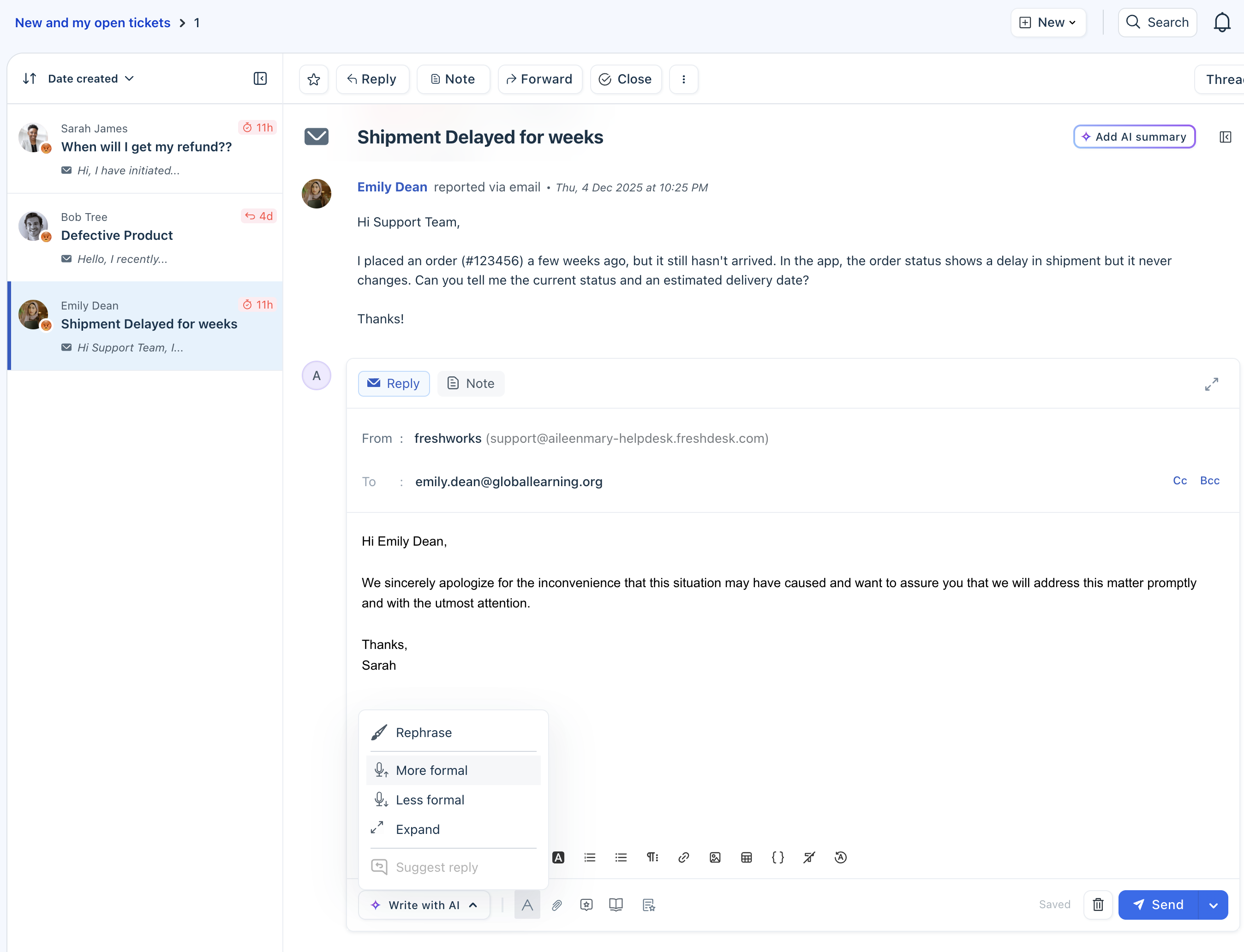Open the solution articles book icon

(616, 905)
